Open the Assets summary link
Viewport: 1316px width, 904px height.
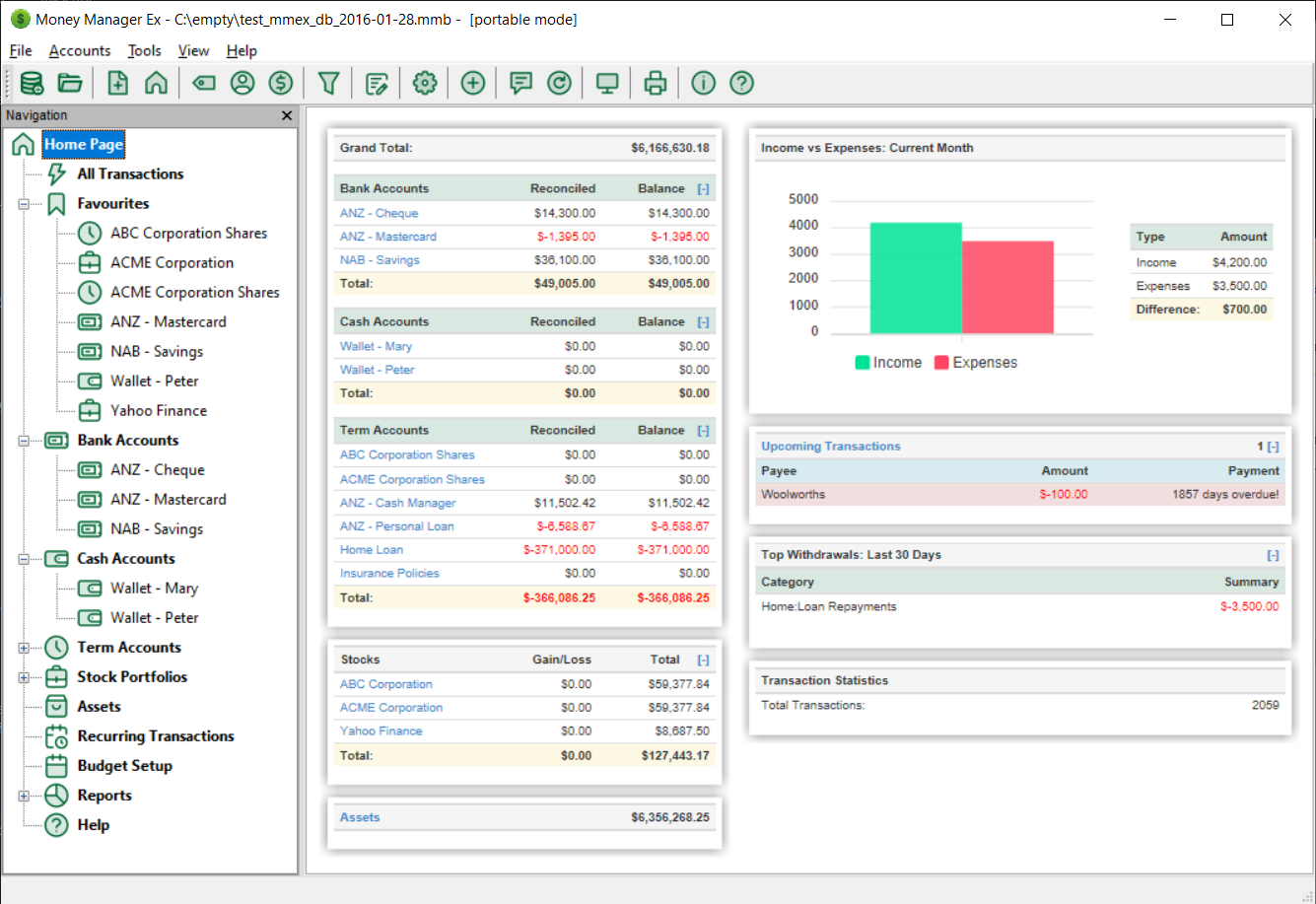pyautogui.click(x=359, y=816)
